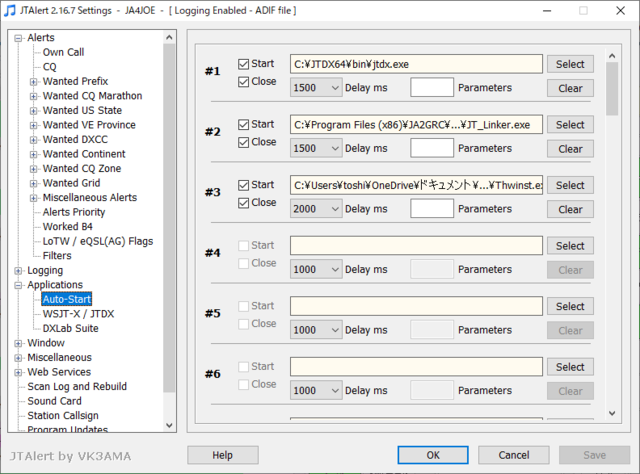640x474 pixels.
Task: Collapse the Alerts tree node
Action: [18, 38]
